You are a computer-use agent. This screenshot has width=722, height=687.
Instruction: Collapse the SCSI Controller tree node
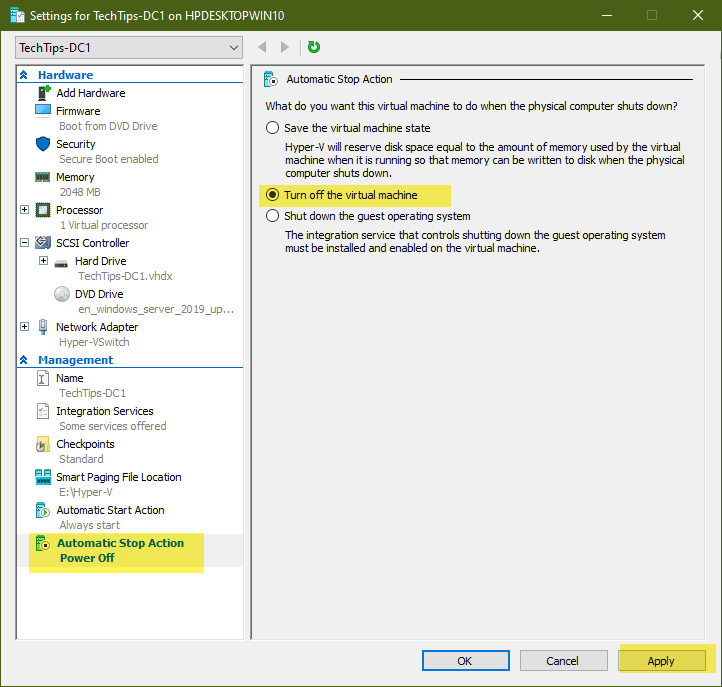click(x=24, y=243)
